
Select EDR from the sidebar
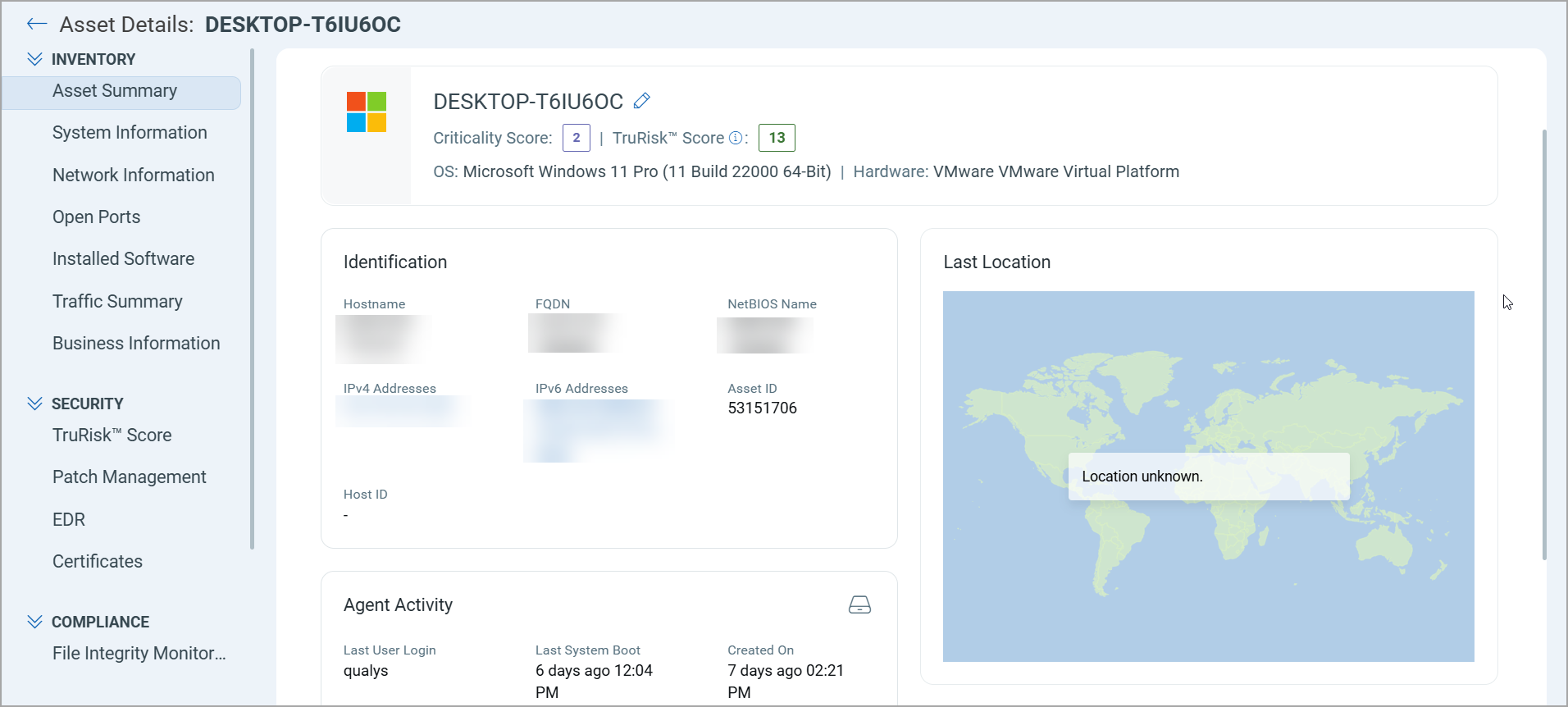click(x=69, y=520)
